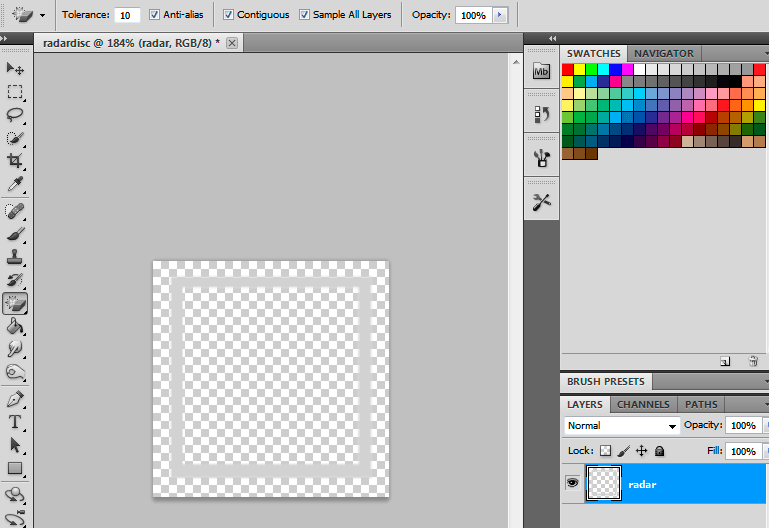Click the layer Opacity value field

743,426
